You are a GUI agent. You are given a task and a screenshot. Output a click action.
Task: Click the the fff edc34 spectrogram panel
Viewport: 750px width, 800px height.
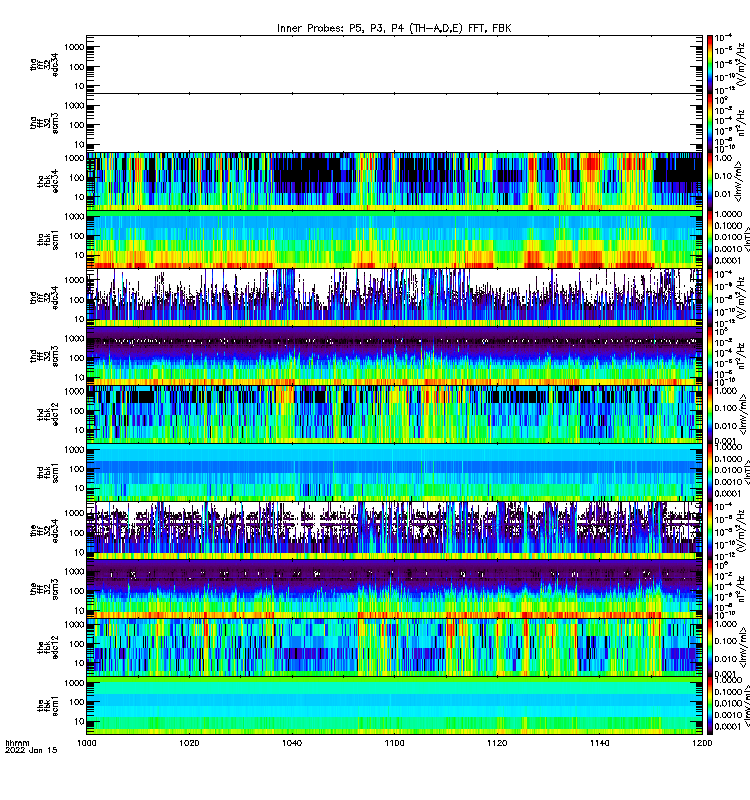(394, 531)
